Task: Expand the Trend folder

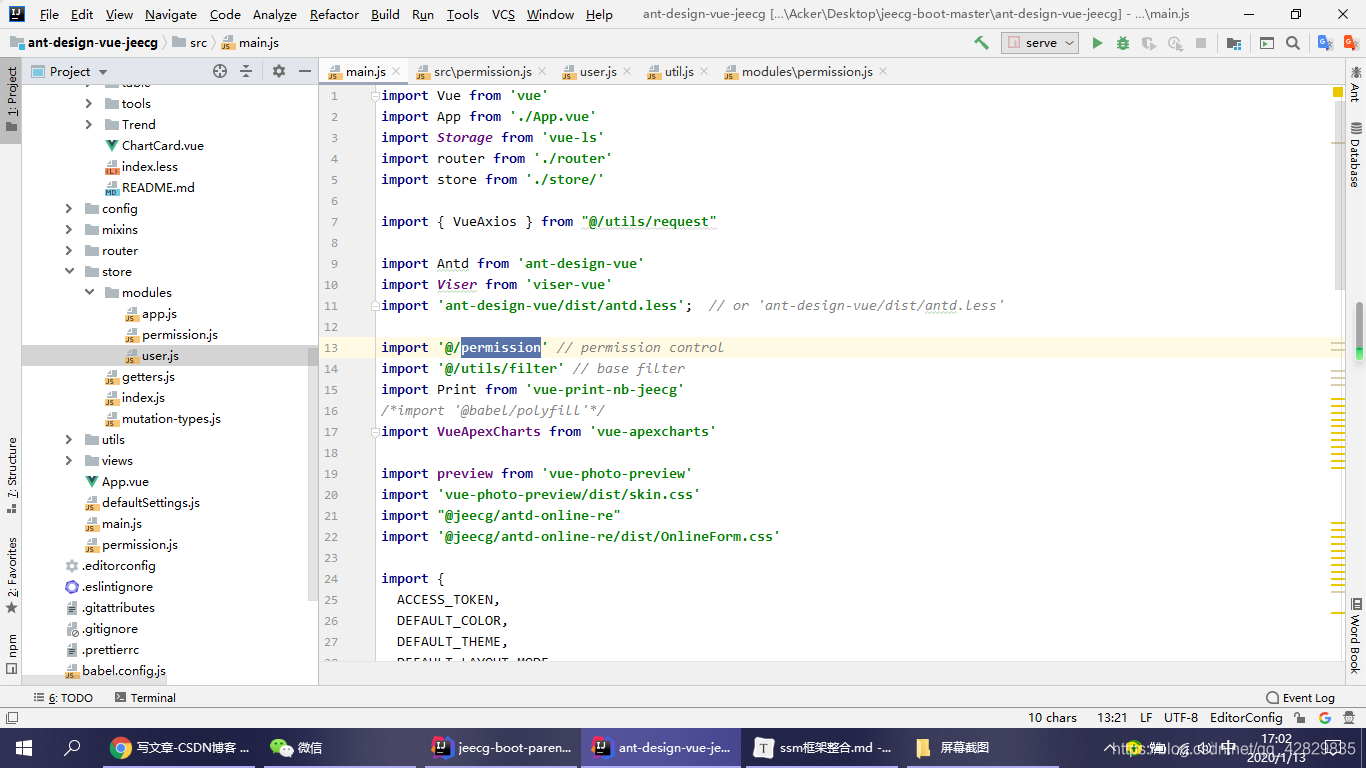Action: [88, 124]
